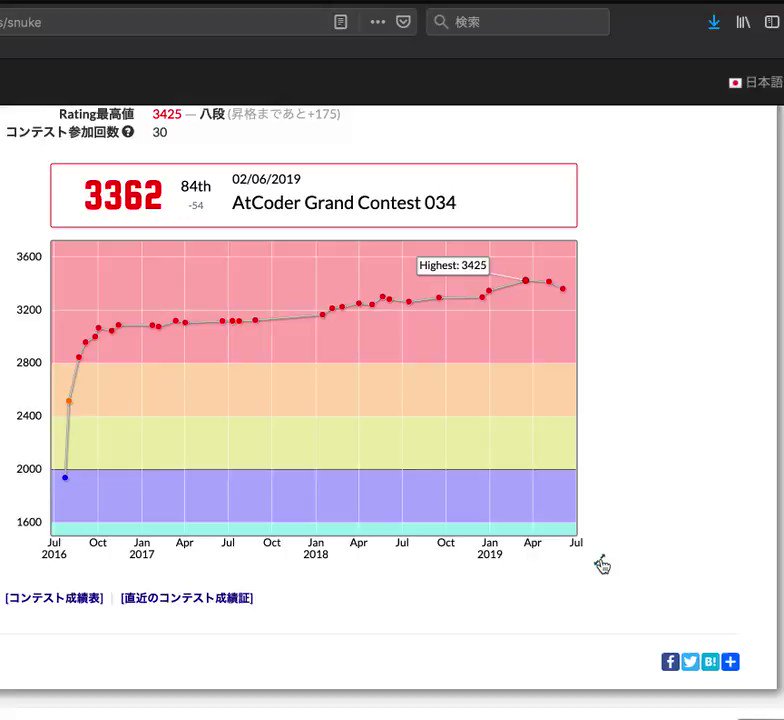Image resolution: width=784 pixels, height=720 pixels.
Task: Share page via Facebook icon
Action: point(670,662)
